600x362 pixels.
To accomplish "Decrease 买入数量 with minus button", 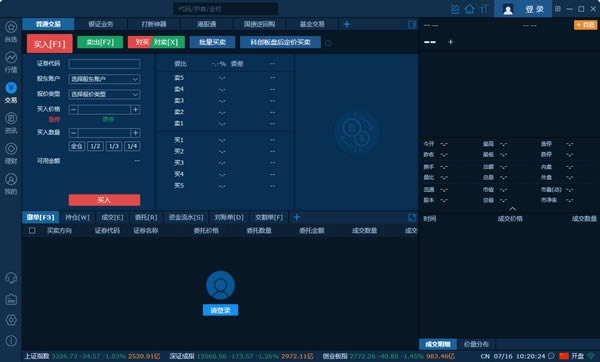I will point(73,133).
